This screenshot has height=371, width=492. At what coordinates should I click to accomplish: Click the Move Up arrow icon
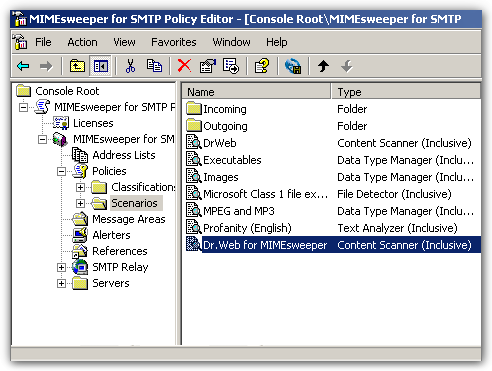pos(323,66)
